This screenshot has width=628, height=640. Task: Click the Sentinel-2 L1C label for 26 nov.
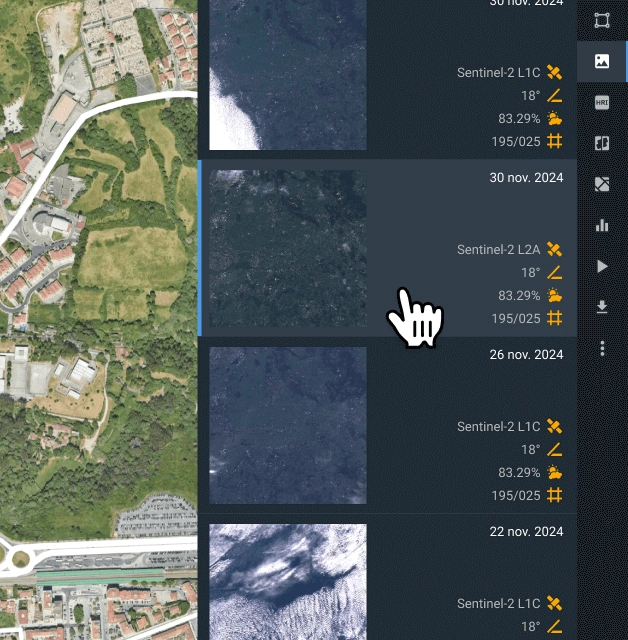498,426
